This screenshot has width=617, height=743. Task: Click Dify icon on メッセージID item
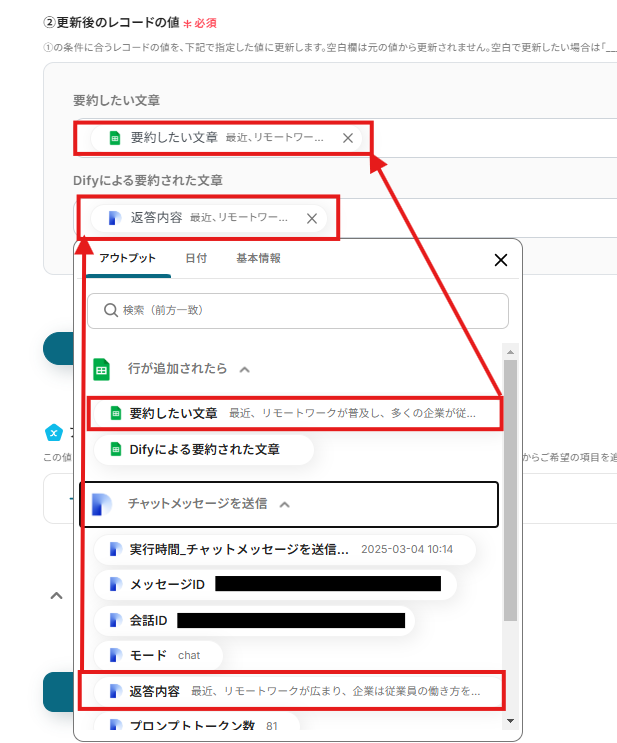click(x=116, y=584)
